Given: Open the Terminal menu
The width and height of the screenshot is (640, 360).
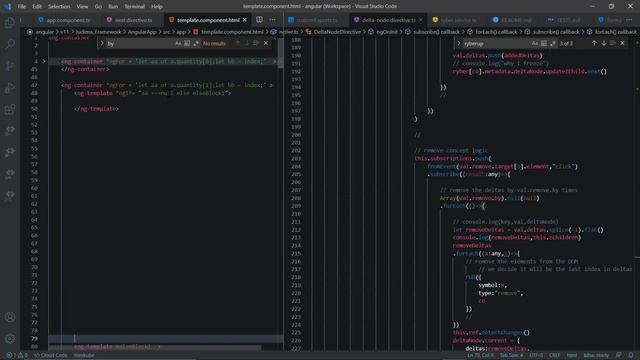Looking at the screenshot, I should pos(134,7).
